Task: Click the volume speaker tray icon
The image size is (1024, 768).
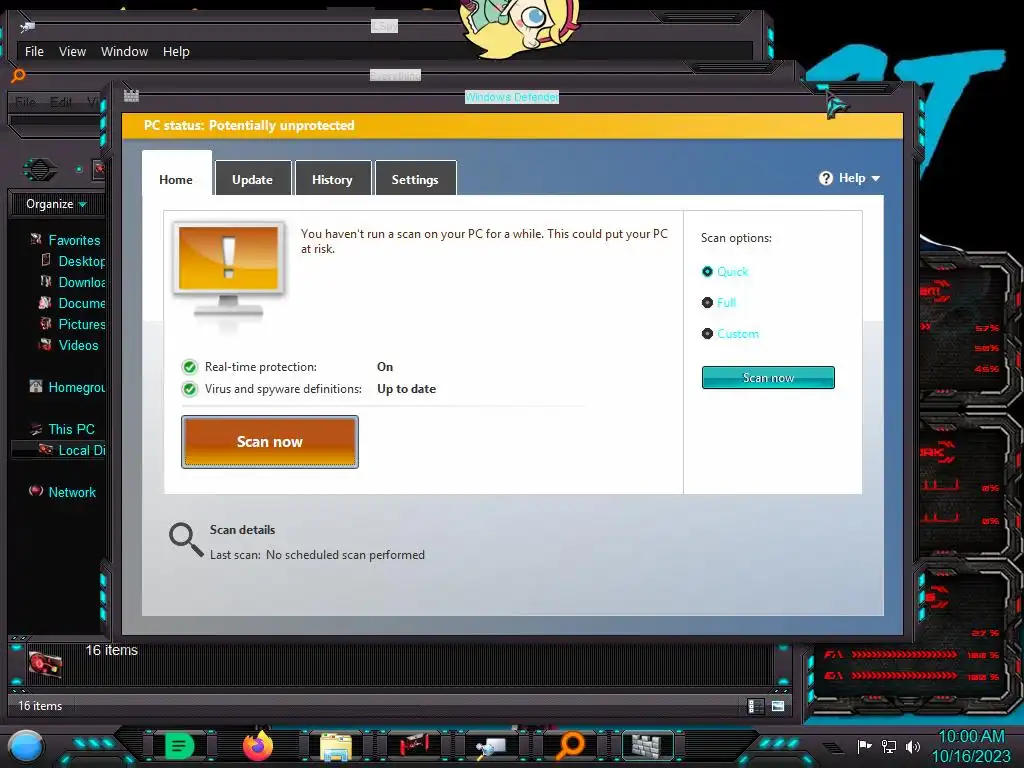Action: point(912,746)
